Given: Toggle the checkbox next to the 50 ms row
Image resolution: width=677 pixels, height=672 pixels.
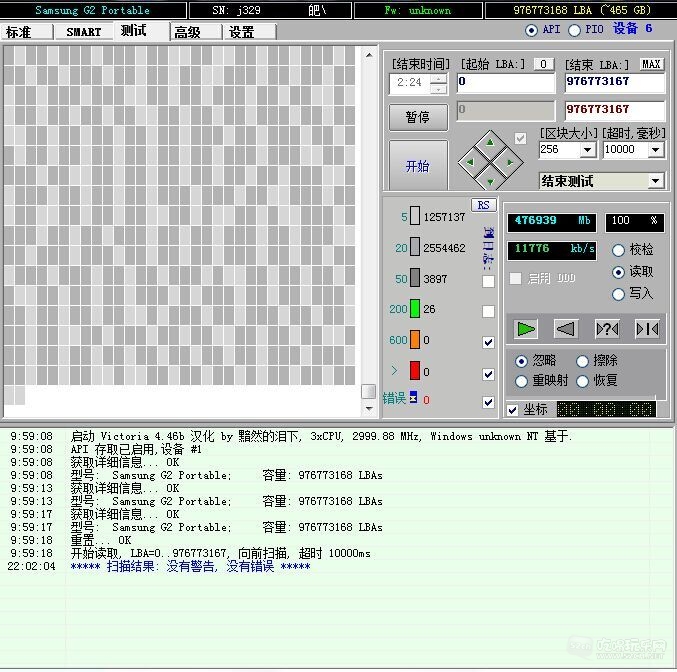Looking at the screenshot, I should (x=488, y=281).
